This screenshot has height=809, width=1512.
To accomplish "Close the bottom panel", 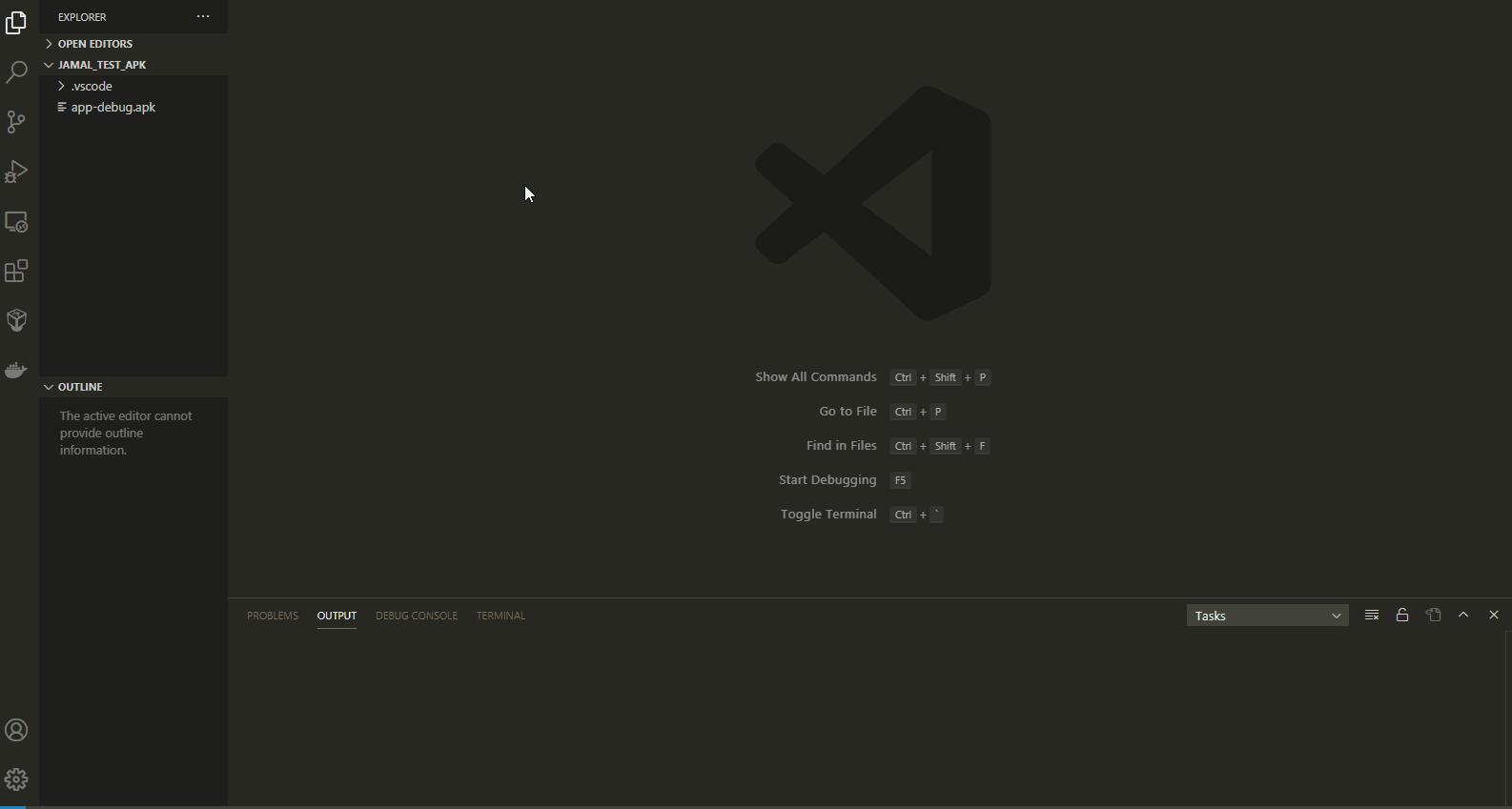I will [1494, 615].
